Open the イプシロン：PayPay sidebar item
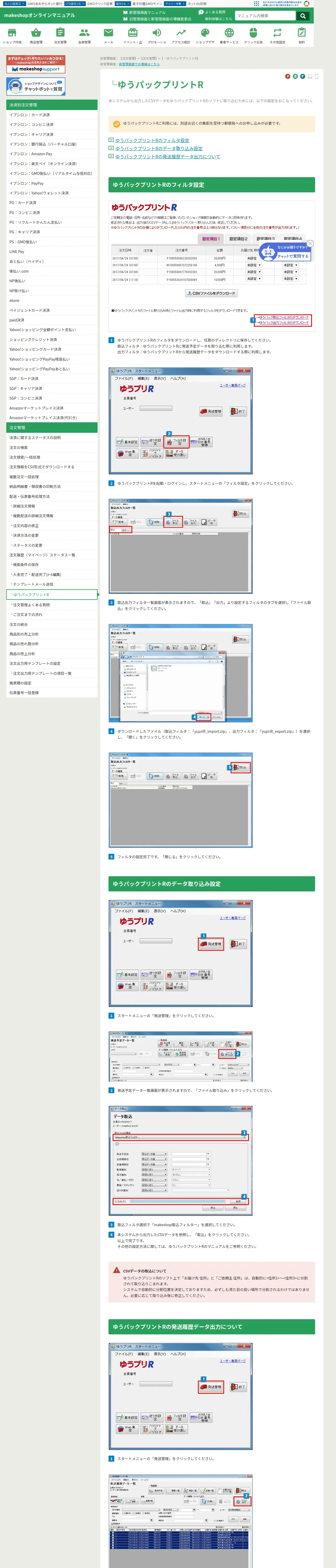The height and width of the screenshot is (1568, 336). tap(52, 183)
